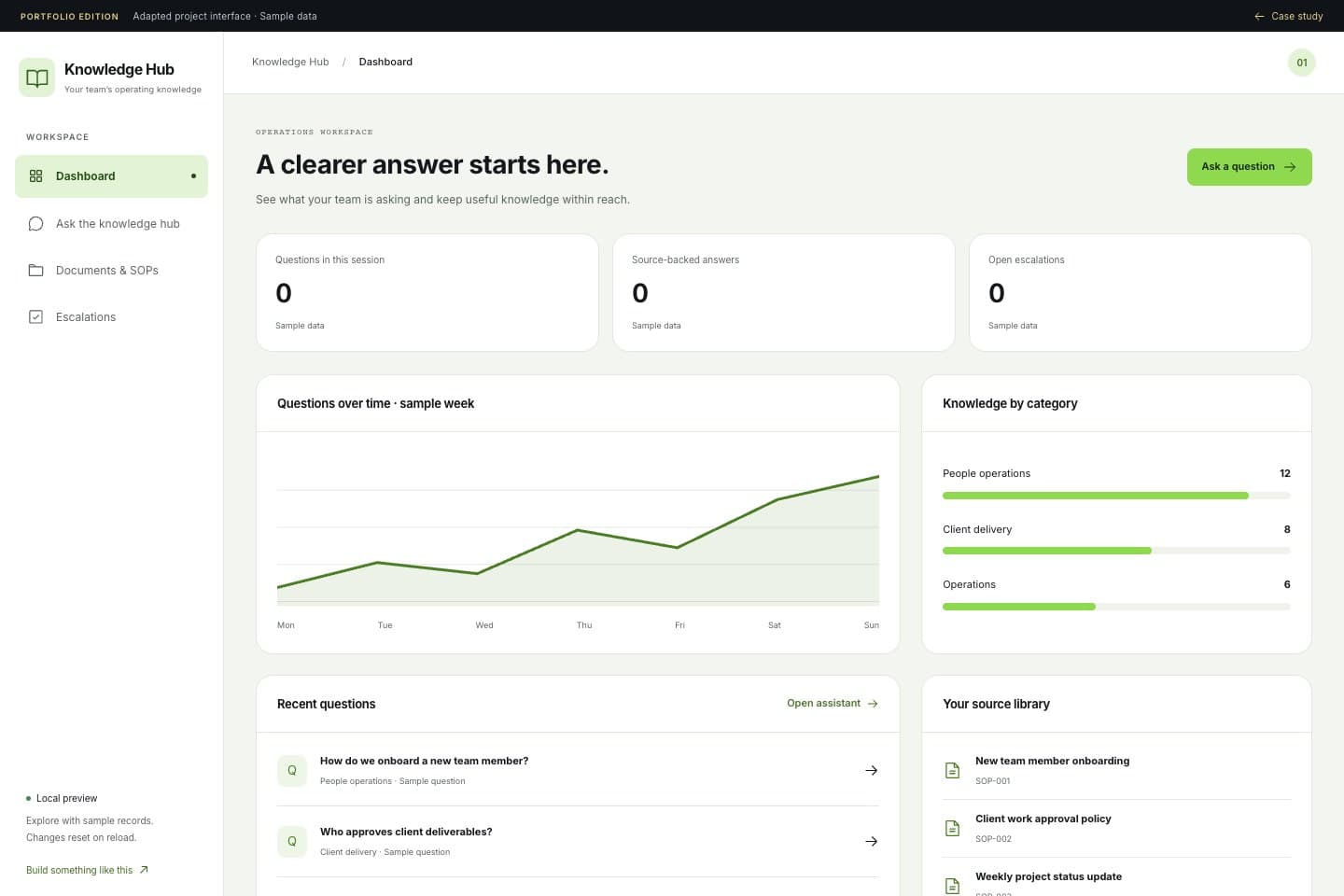Click the Operations category progress bar
The width and height of the screenshot is (1344, 896).
pos(1116,607)
